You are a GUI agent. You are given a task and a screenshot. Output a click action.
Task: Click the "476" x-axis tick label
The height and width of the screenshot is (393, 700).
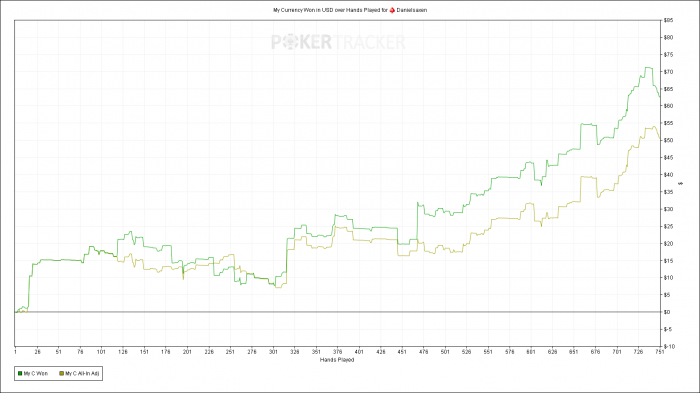pyautogui.click(x=424, y=352)
